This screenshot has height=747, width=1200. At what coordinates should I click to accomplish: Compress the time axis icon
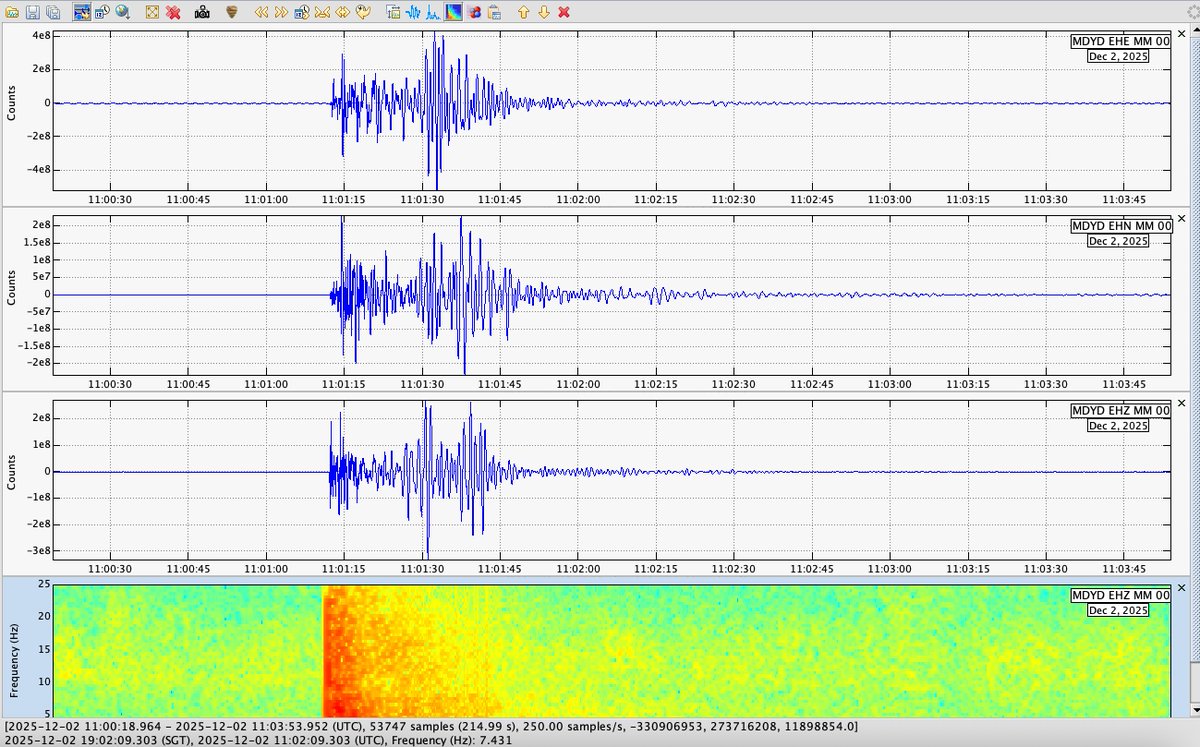click(x=322, y=12)
